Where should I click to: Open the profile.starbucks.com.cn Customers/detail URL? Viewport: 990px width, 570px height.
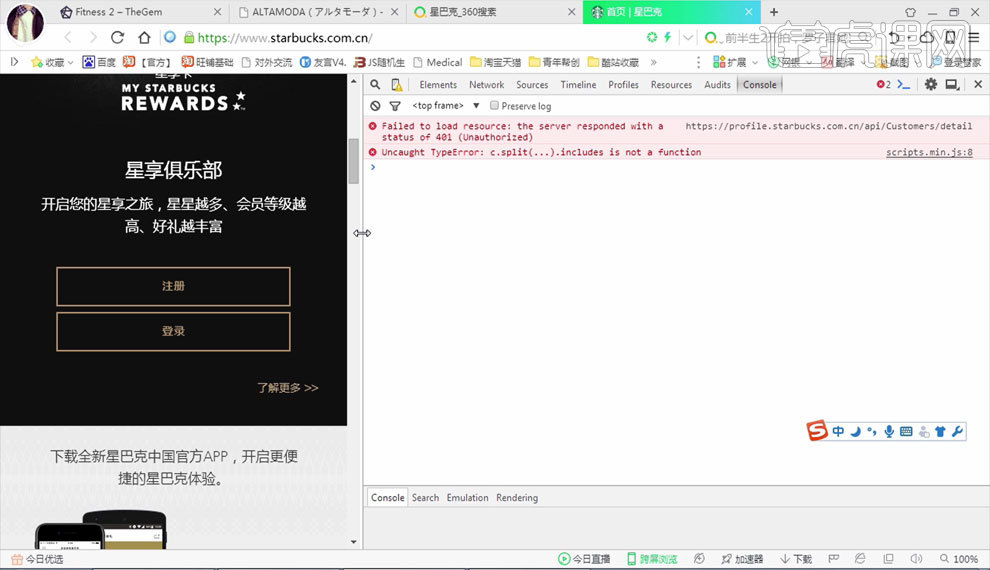pyautogui.click(x=828, y=126)
